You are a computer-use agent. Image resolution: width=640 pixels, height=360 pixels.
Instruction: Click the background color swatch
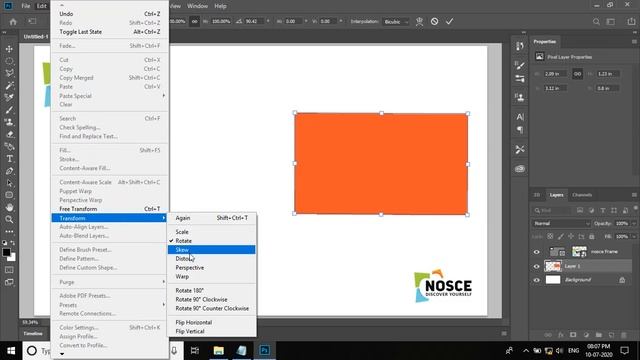(x=13, y=258)
